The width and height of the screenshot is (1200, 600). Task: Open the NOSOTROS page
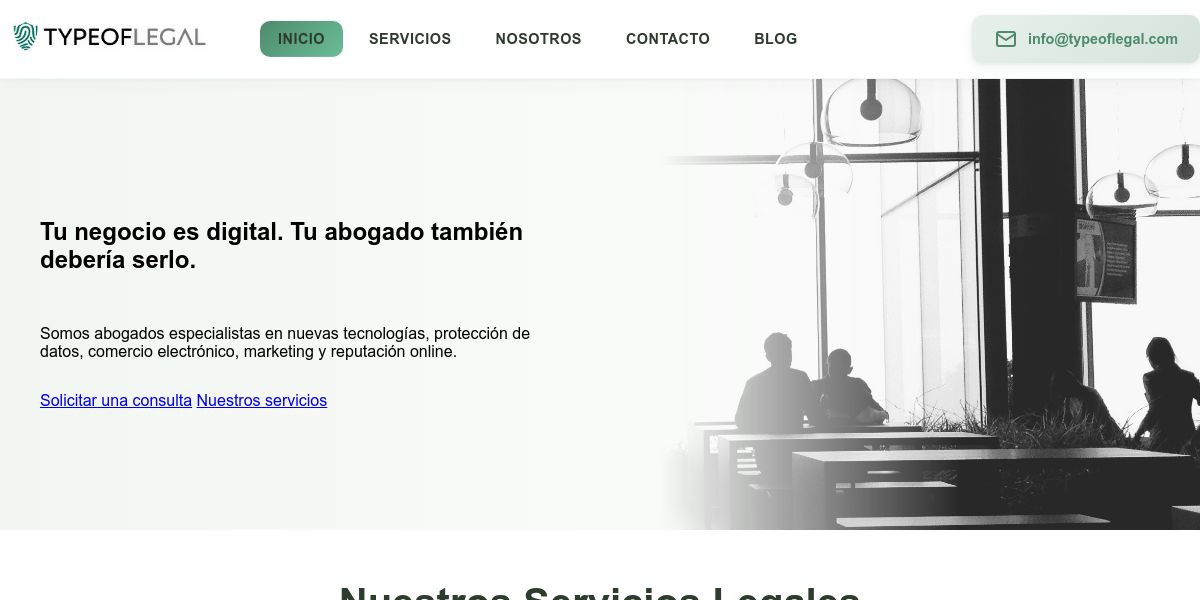[538, 39]
